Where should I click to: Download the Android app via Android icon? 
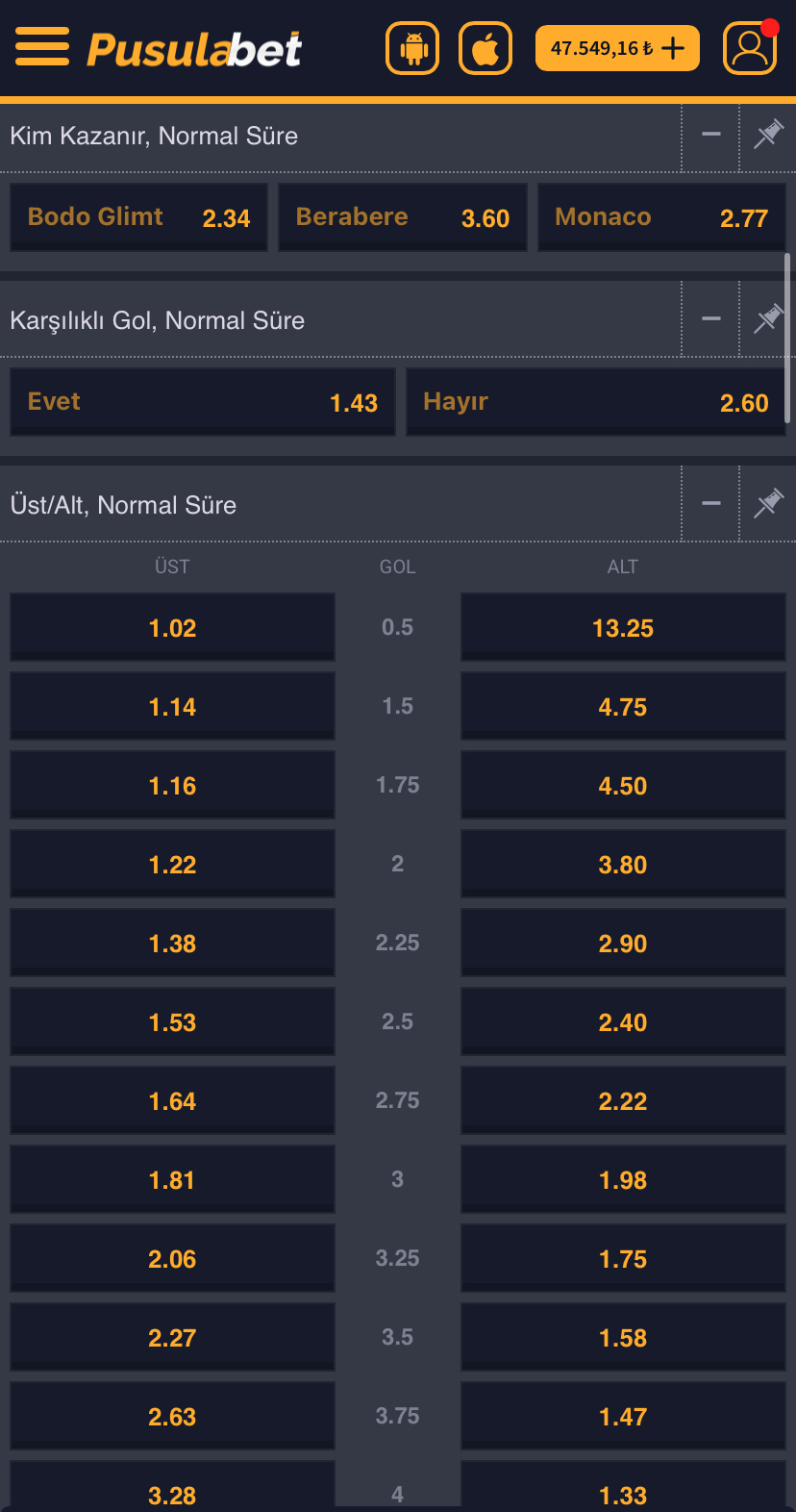coord(411,47)
